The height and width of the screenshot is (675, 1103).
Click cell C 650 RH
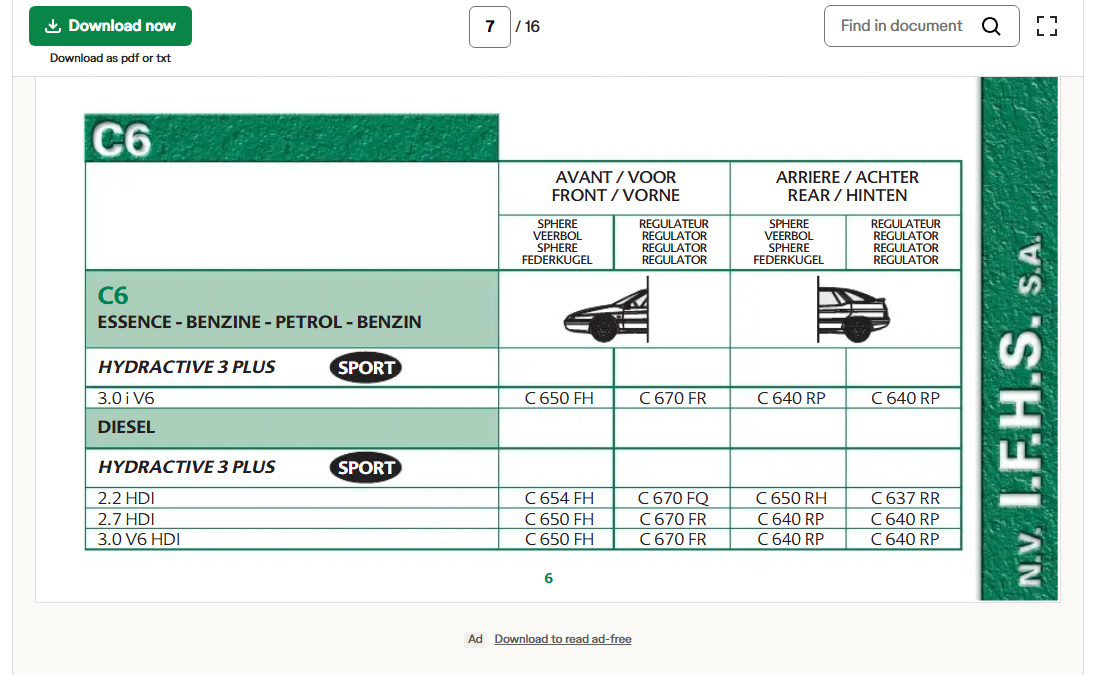(791, 498)
